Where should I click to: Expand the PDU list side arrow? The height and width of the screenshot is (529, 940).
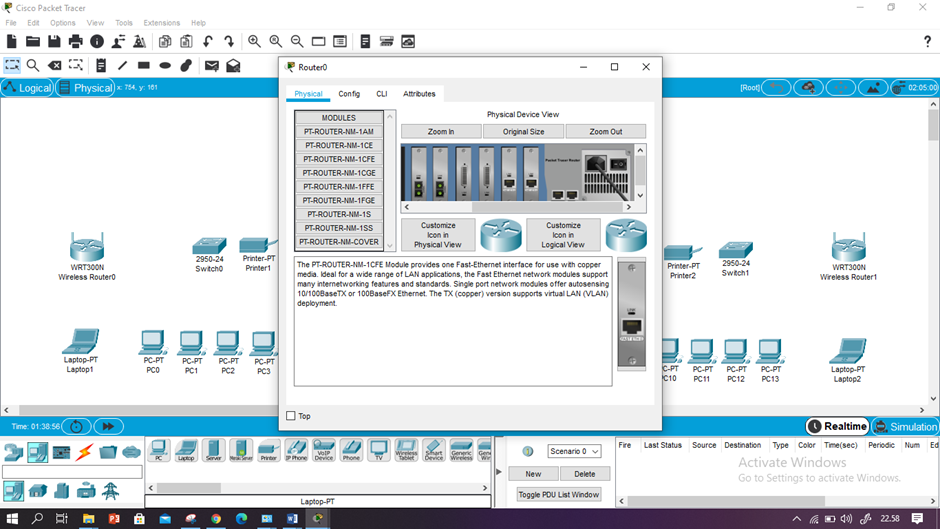tap(499, 472)
